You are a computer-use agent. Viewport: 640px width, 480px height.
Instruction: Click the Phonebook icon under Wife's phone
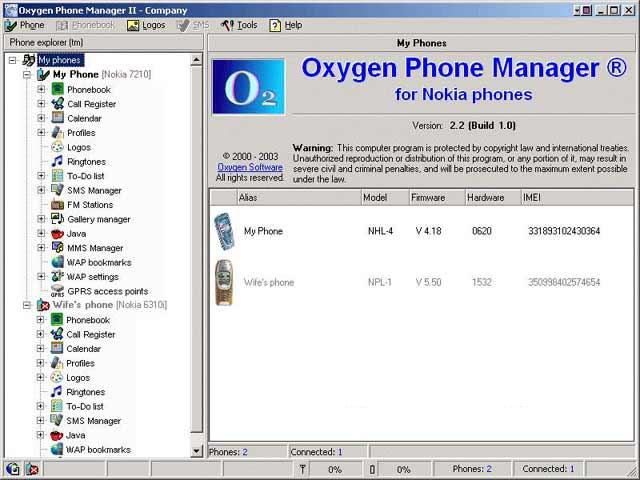point(57,320)
